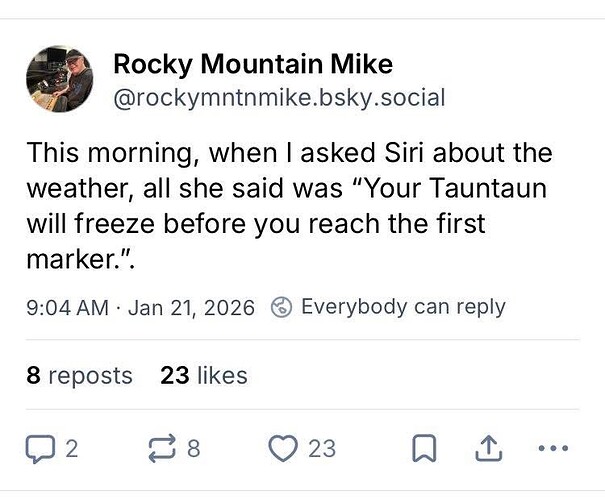This screenshot has width=605, height=499.
Task: View the "8 reposts" list
Action: pos(79,376)
